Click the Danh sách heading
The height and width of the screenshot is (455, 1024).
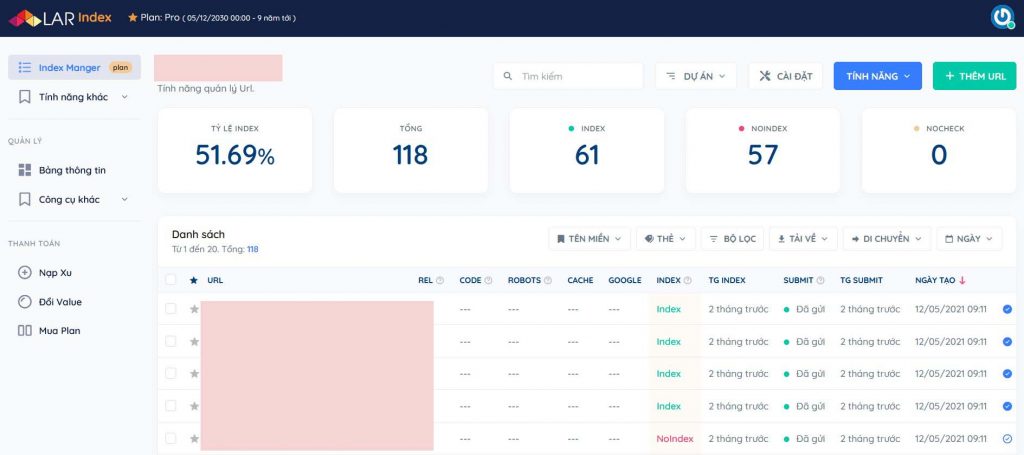point(199,234)
